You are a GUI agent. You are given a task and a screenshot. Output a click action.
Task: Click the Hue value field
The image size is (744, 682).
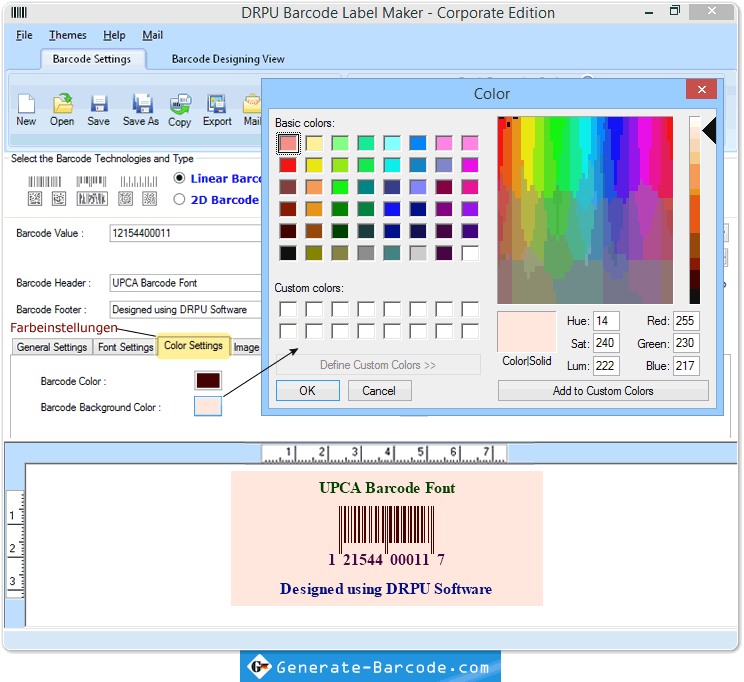(606, 321)
